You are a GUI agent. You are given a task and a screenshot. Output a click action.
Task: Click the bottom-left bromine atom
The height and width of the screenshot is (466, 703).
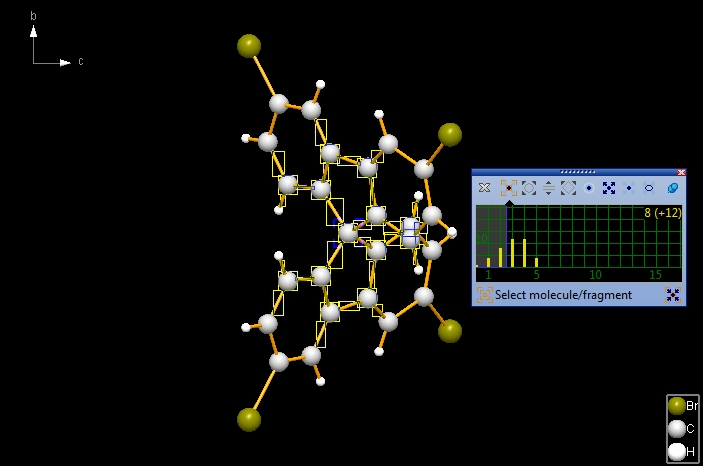coord(249,419)
